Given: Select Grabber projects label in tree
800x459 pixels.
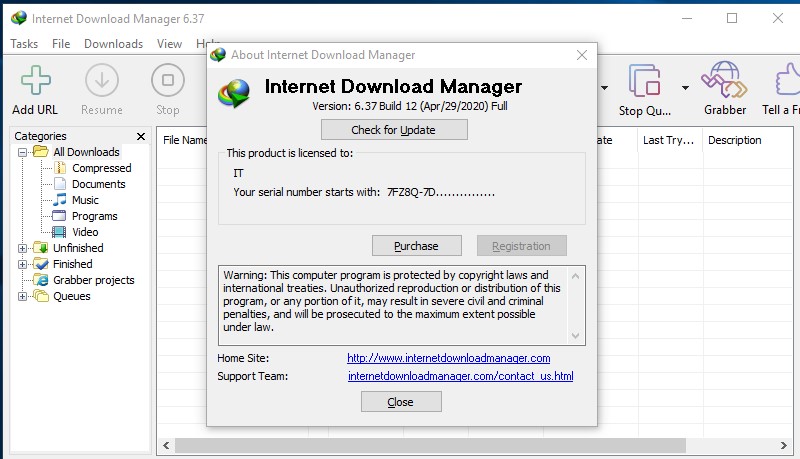Looking at the screenshot, I should tap(94, 280).
